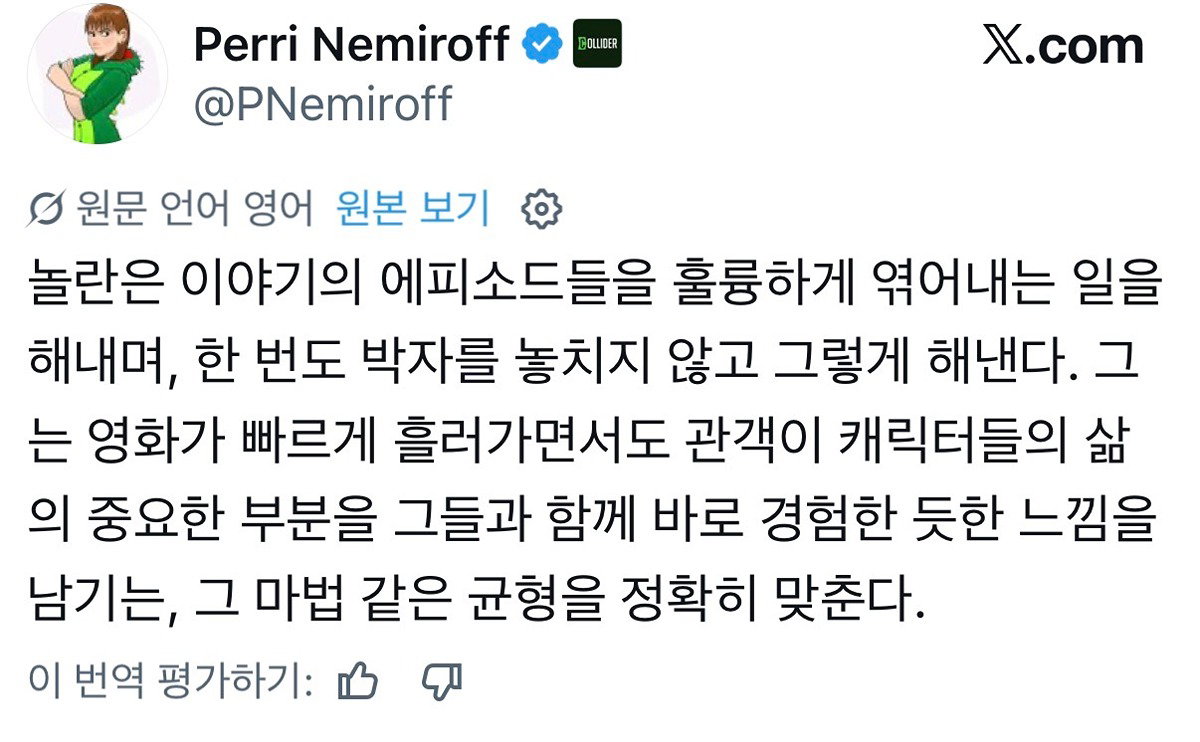Open translation settings gear icon
The image size is (1200, 742).
[543, 209]
